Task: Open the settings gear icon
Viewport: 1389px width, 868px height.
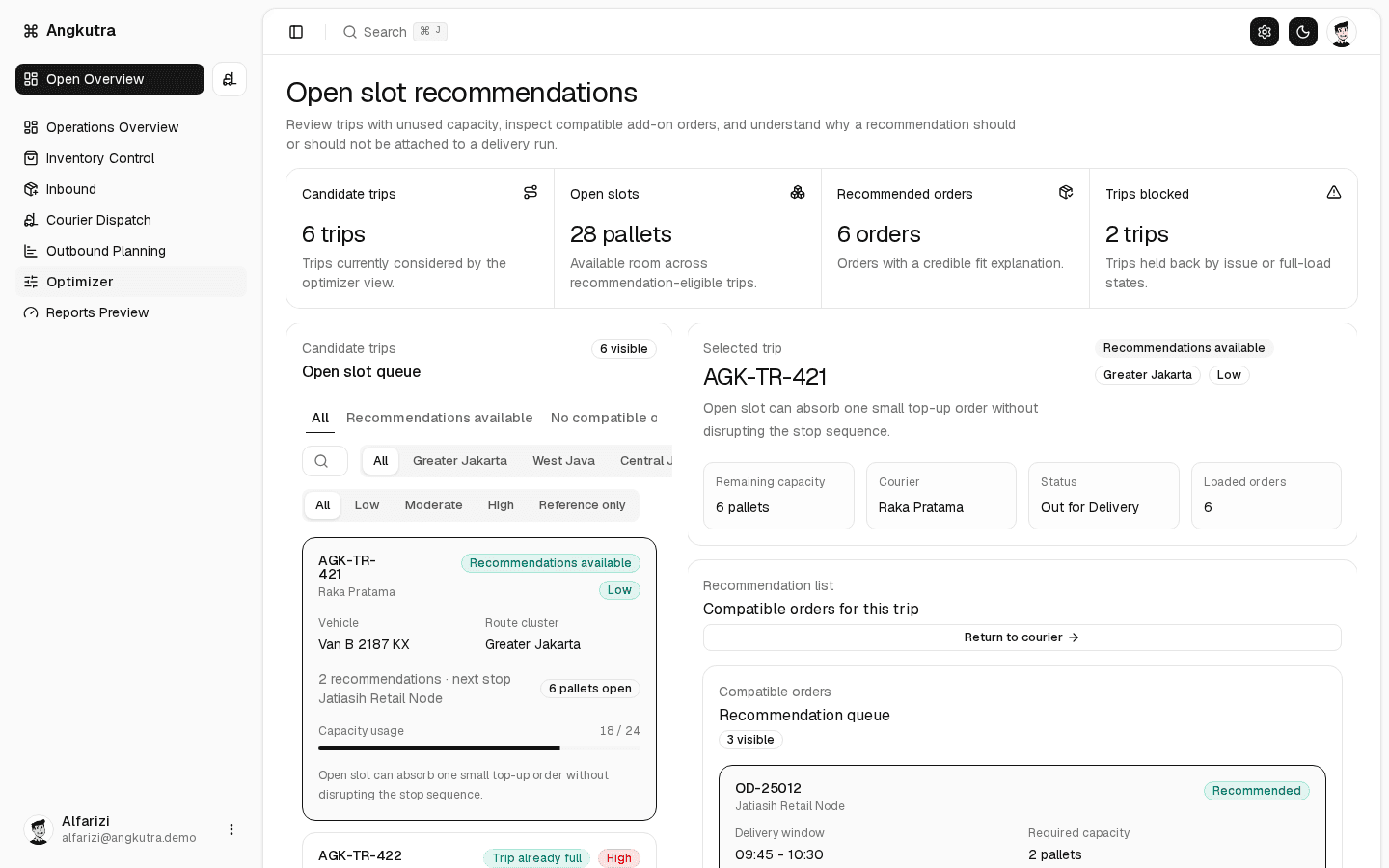Action: point(1265,32)
